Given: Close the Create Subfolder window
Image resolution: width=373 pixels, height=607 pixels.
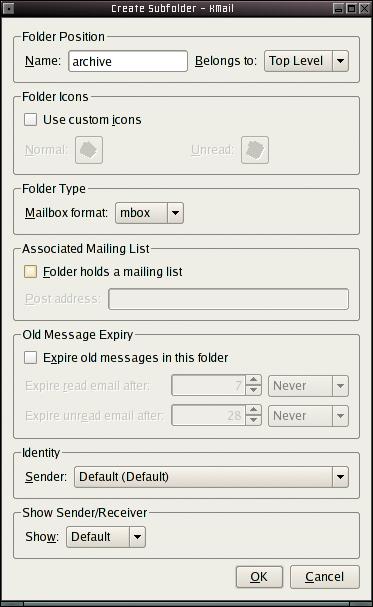Looking at the screenshot, I should coord(364,8).
